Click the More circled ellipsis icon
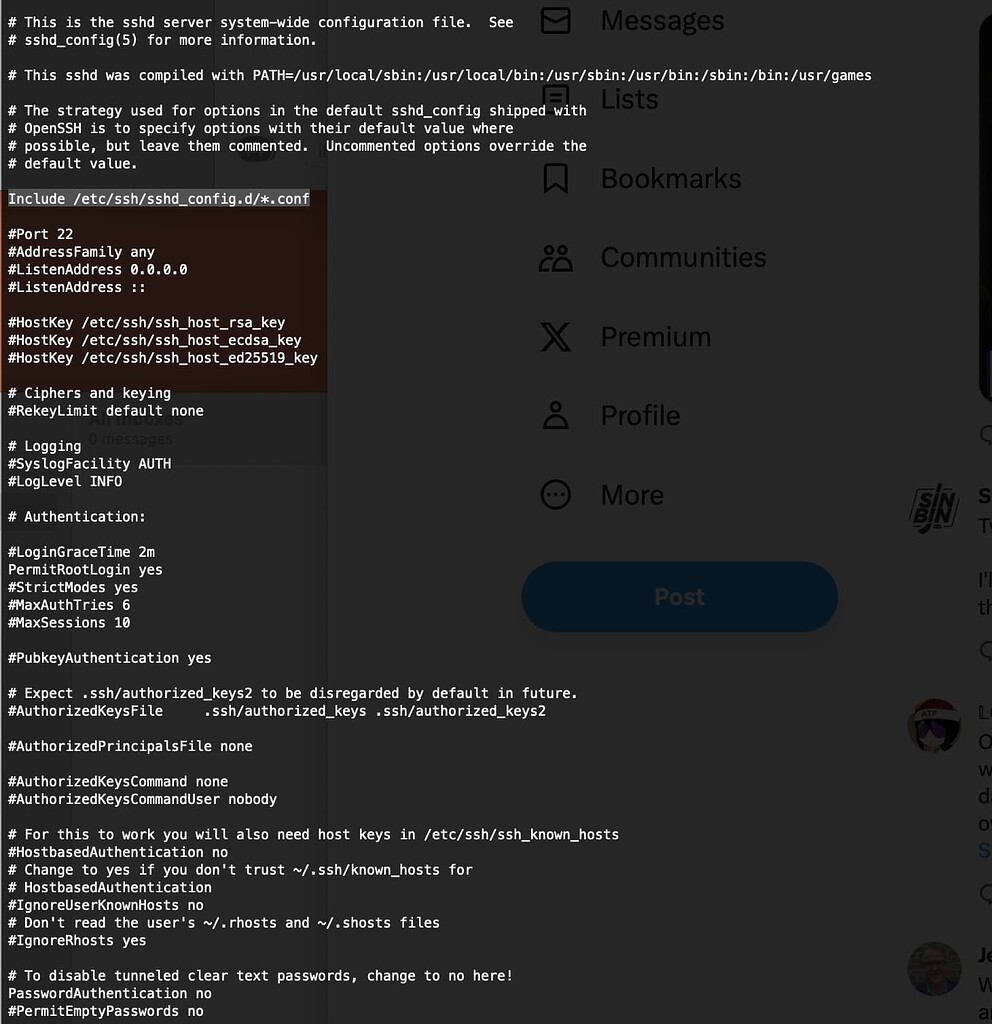Image resolution: width=992 pixels, height=1024 pixels. (555, 495)
